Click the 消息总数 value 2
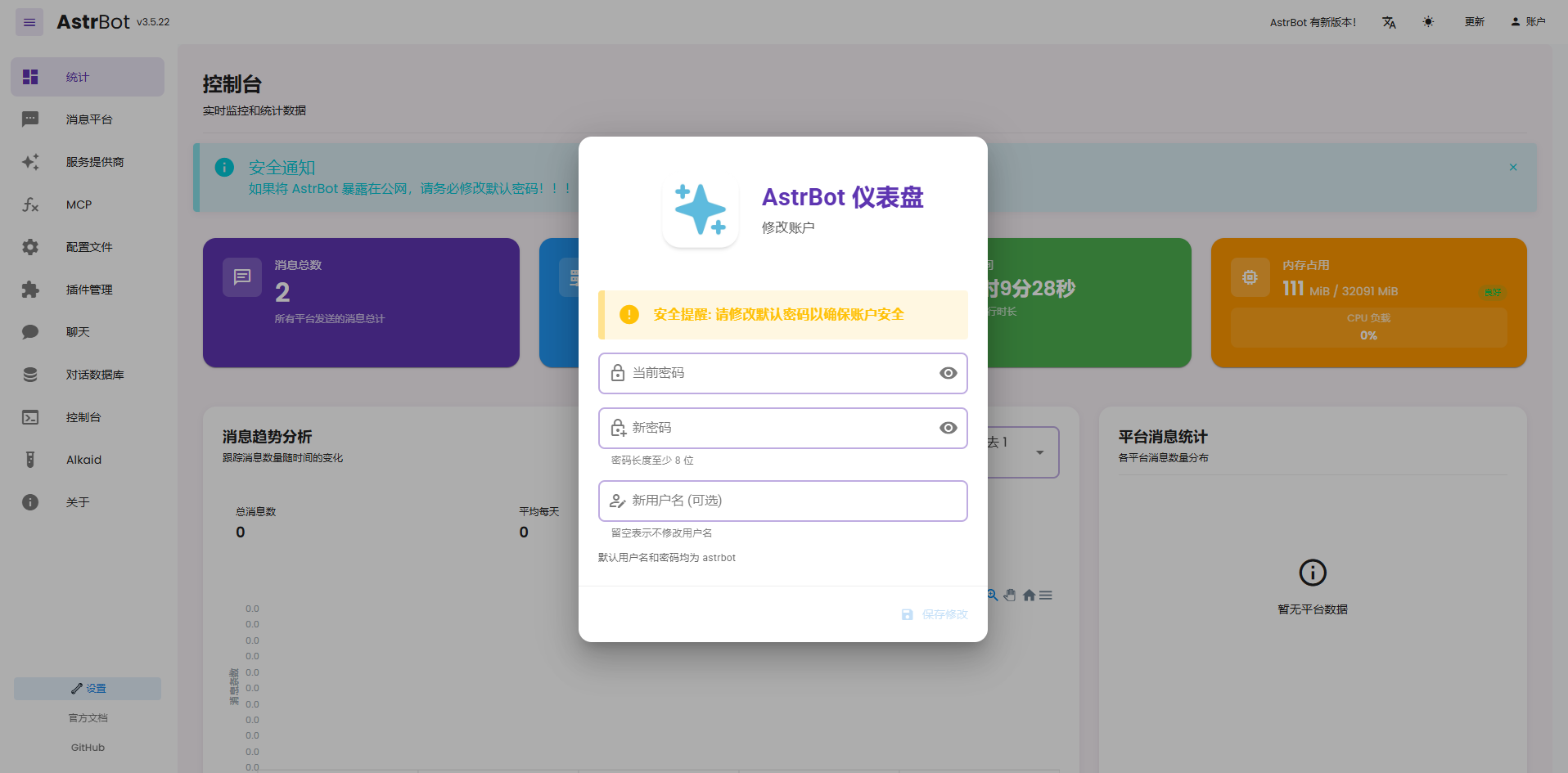The image size is (1568, 773). [282, 292]
